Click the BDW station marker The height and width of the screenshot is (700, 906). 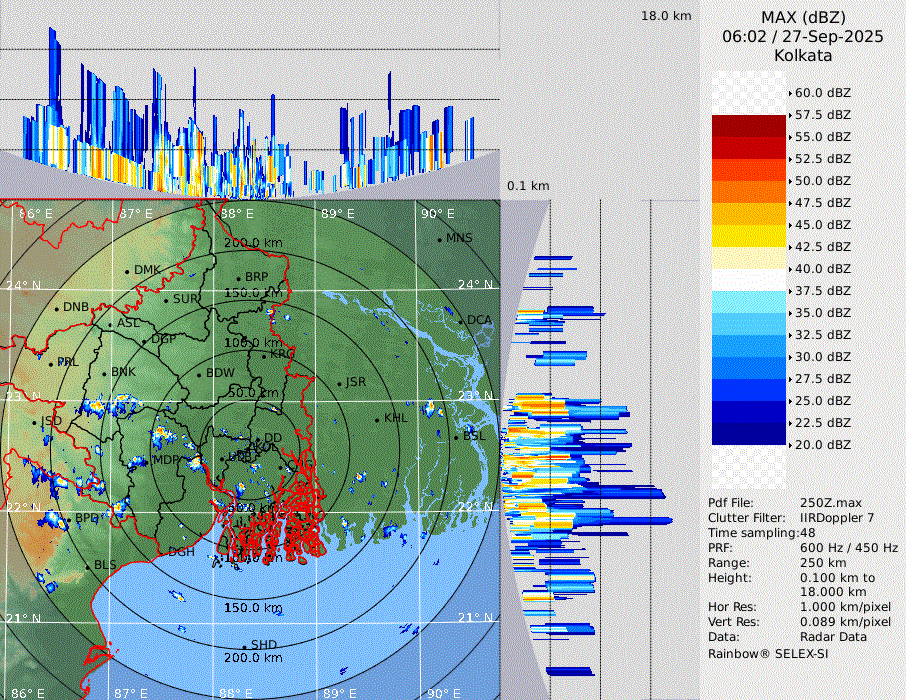coord(199,375)
